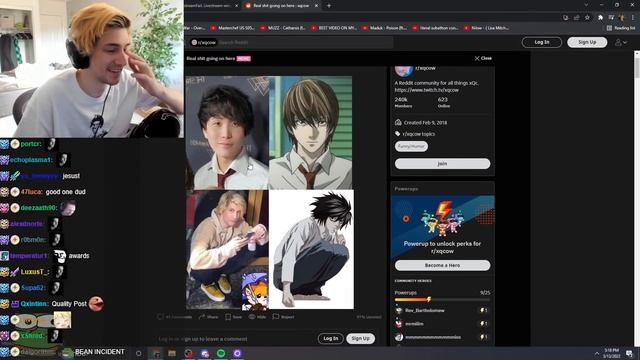
Task: Click the Log In button in the Reddit header
Action: (x=542, y=42)
